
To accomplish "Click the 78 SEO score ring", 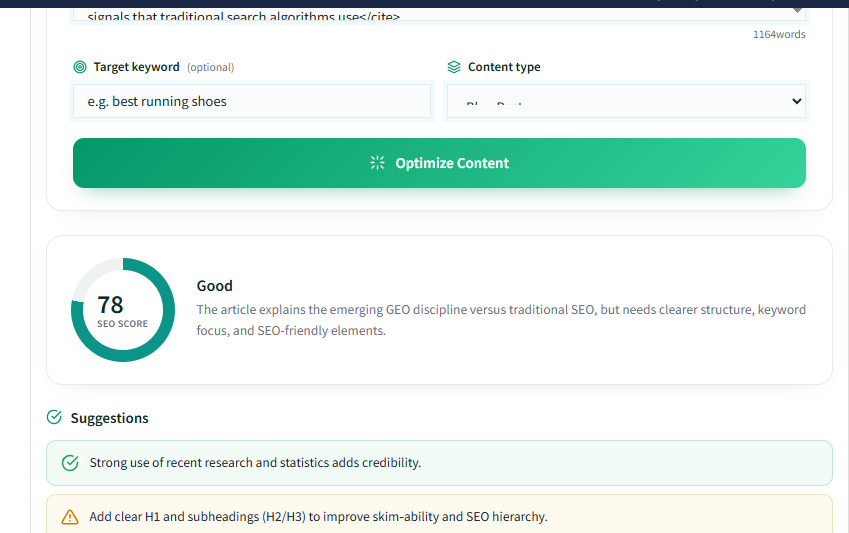I will tap(123, 310).
